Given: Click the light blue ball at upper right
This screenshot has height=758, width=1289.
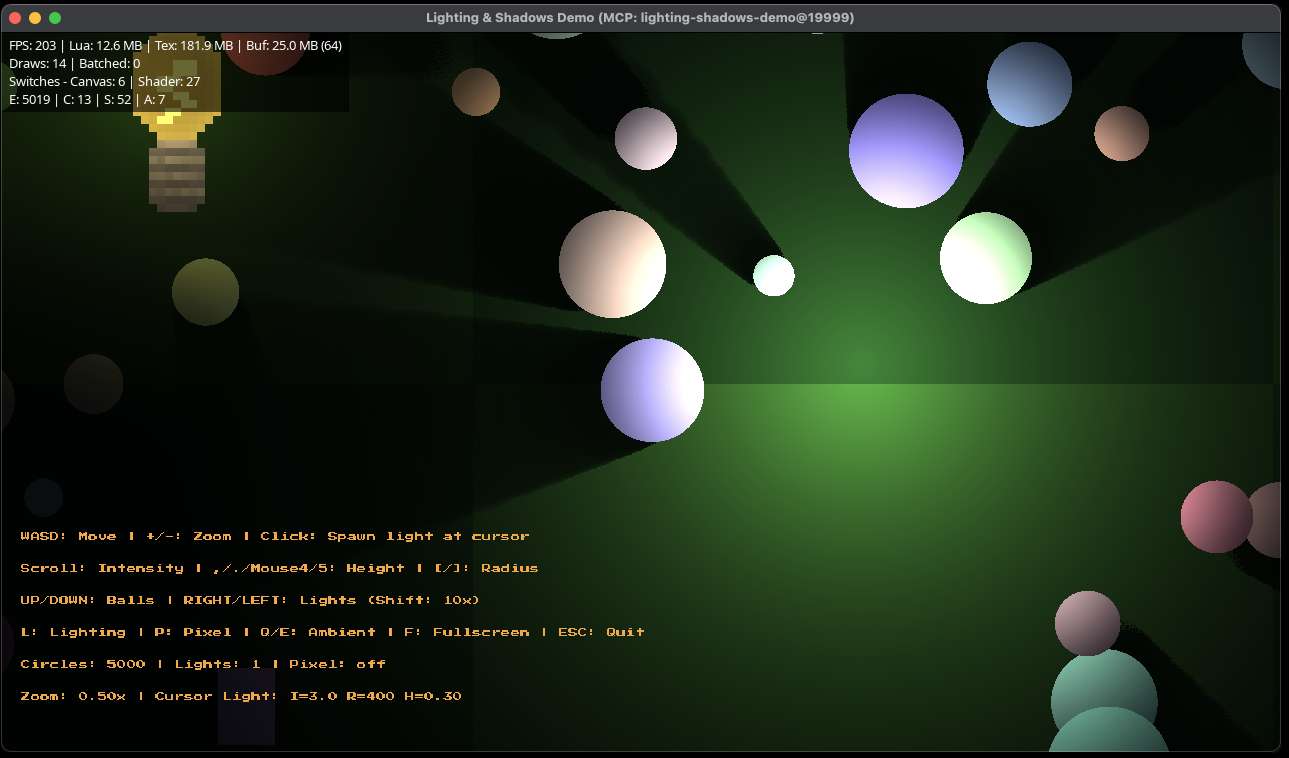Looking at the screenshot, I should (1029, 84).
